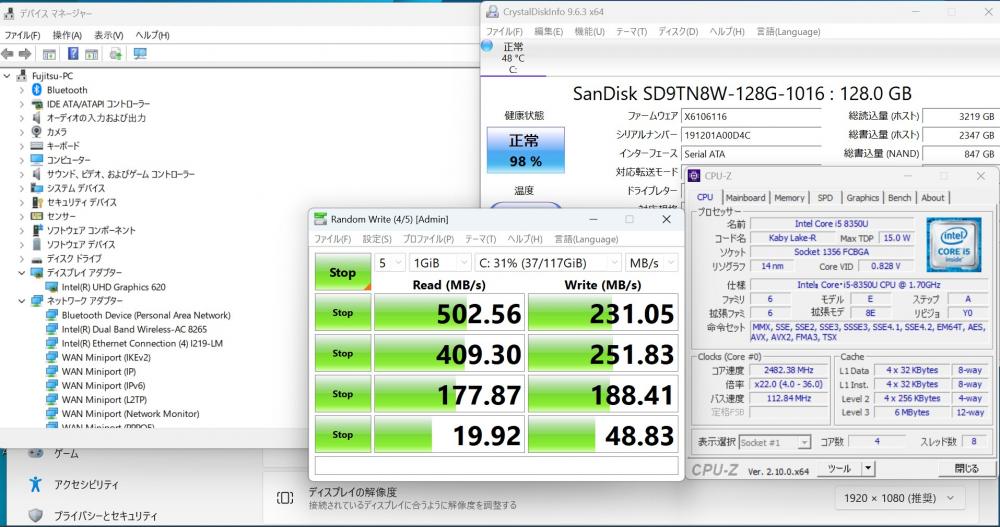Click the Help icon in Device Manager toolbar

(x=73, y=54)
